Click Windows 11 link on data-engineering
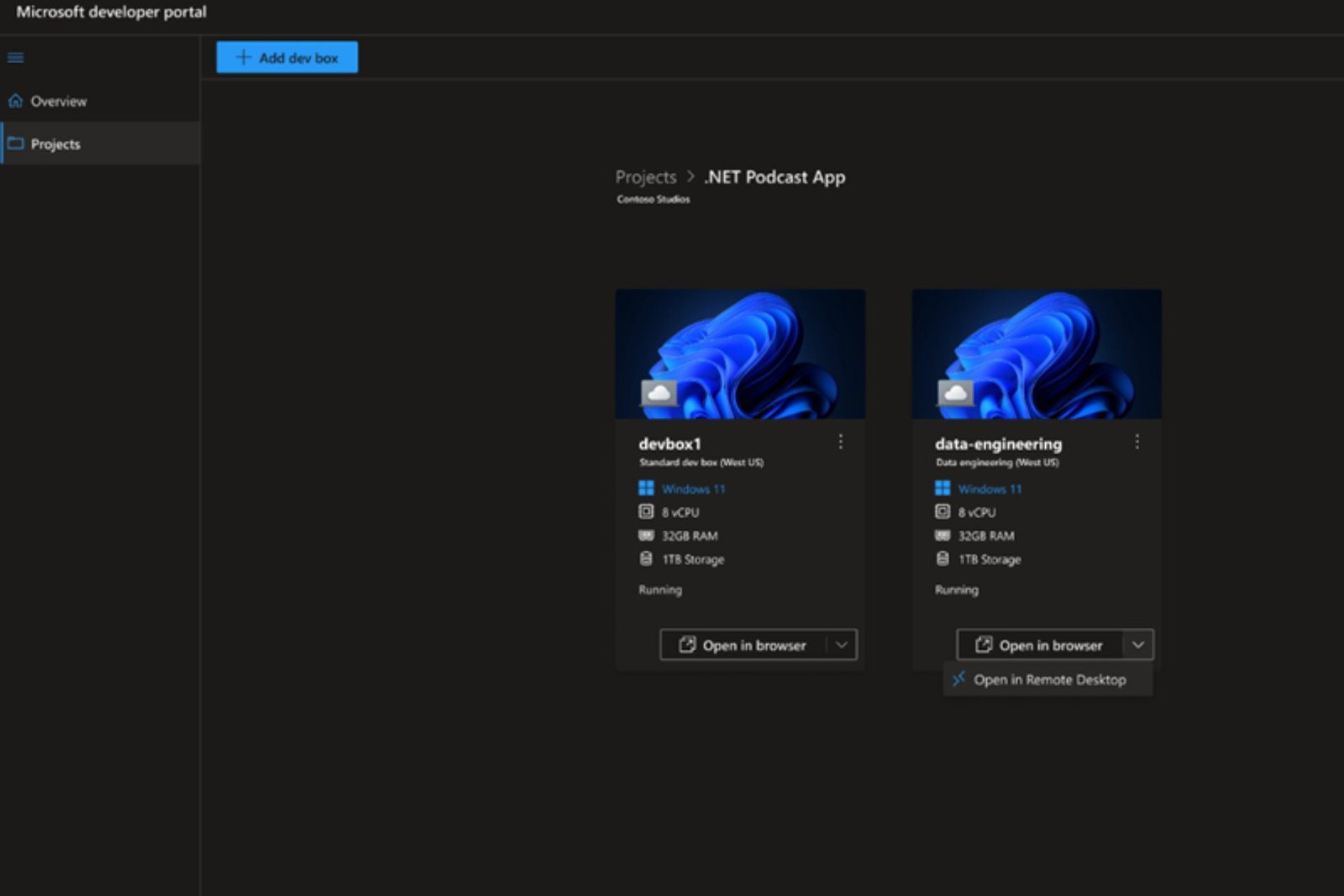1344x896 pixels. coord(990,489)
